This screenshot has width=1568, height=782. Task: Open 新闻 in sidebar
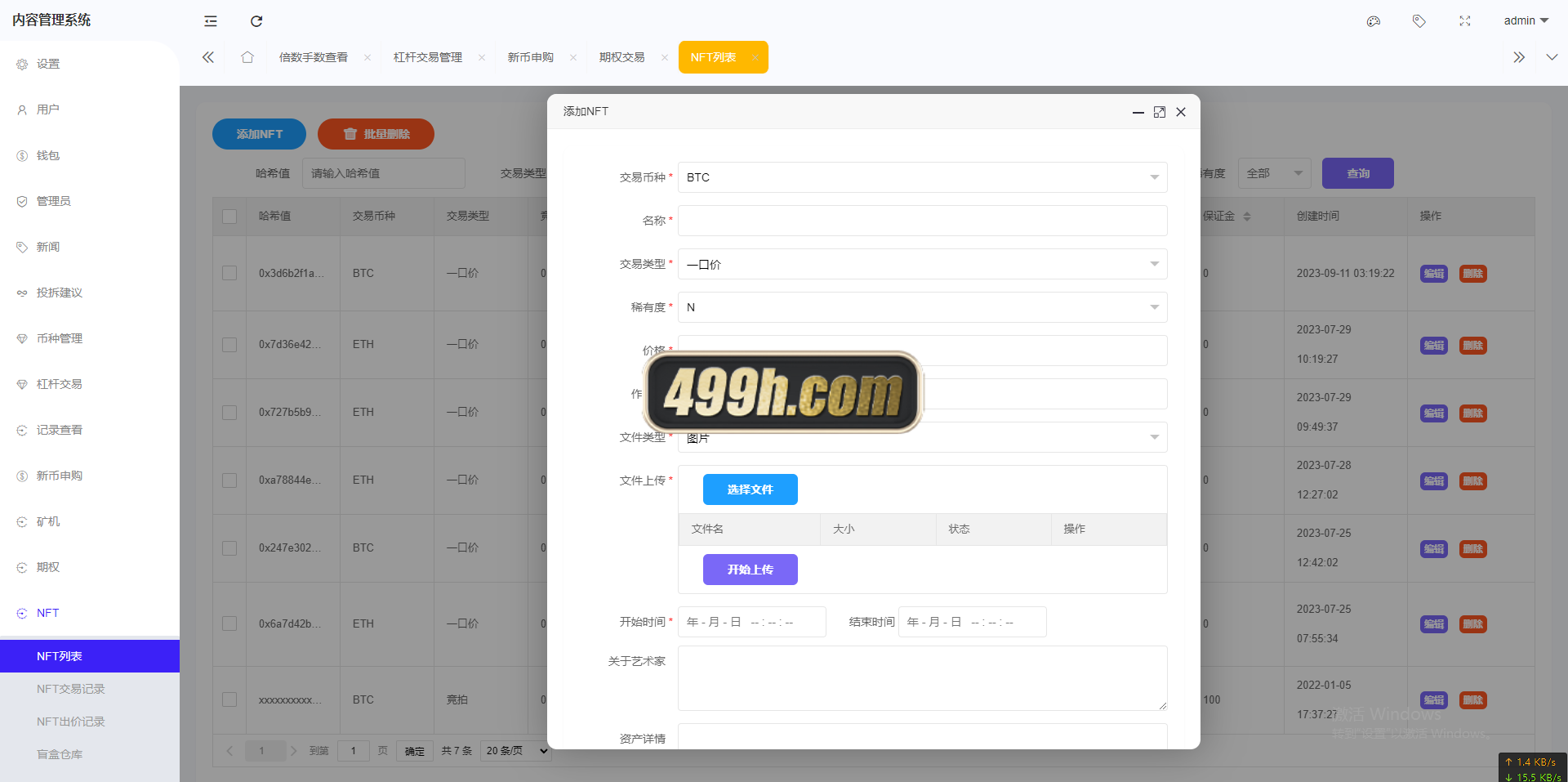(x=90, y=247)
